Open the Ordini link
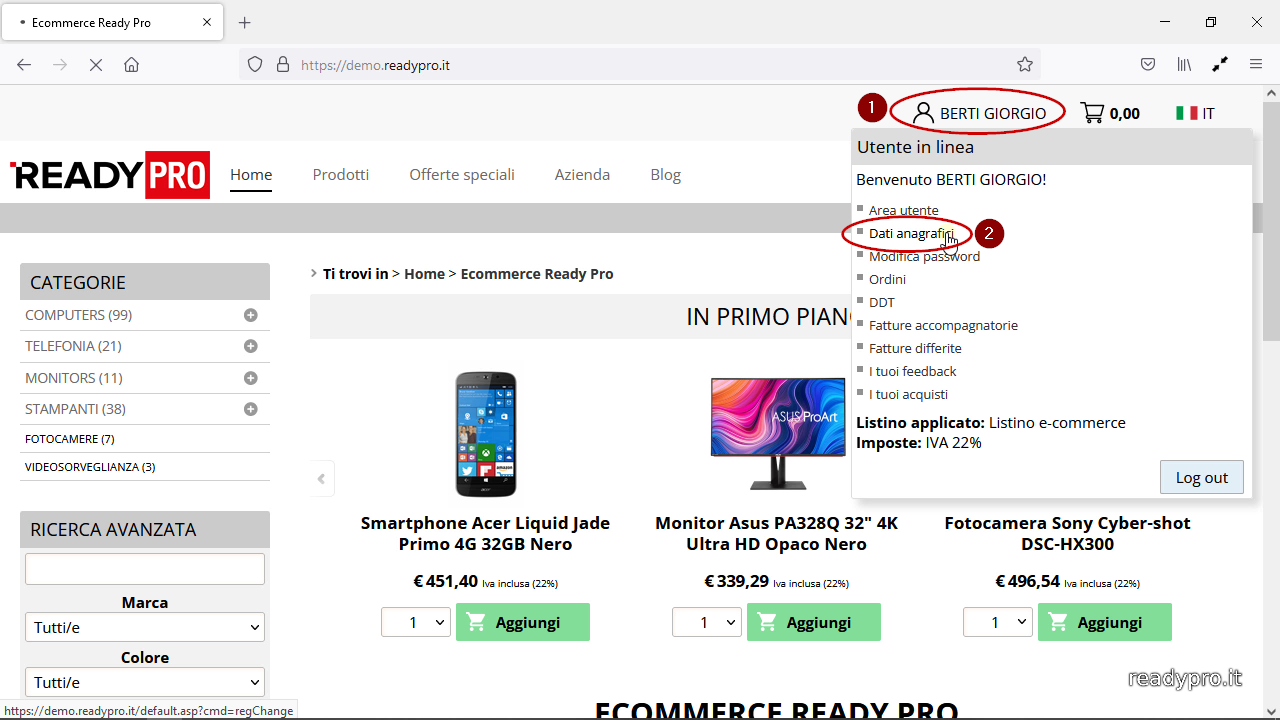This screenshot has width=1280, height=720. 887,279
